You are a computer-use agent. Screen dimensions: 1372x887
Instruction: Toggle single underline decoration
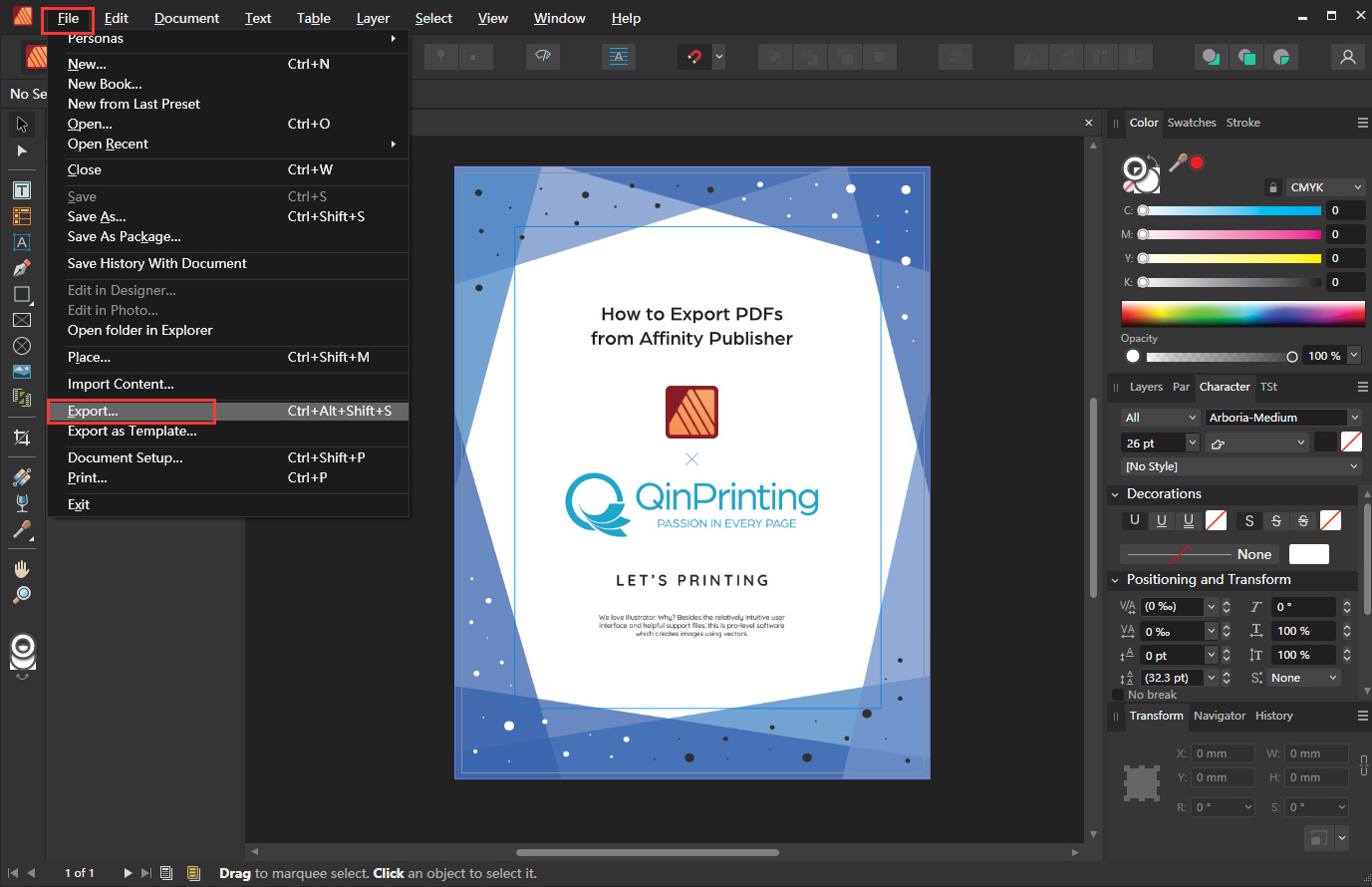point(1161,520)
